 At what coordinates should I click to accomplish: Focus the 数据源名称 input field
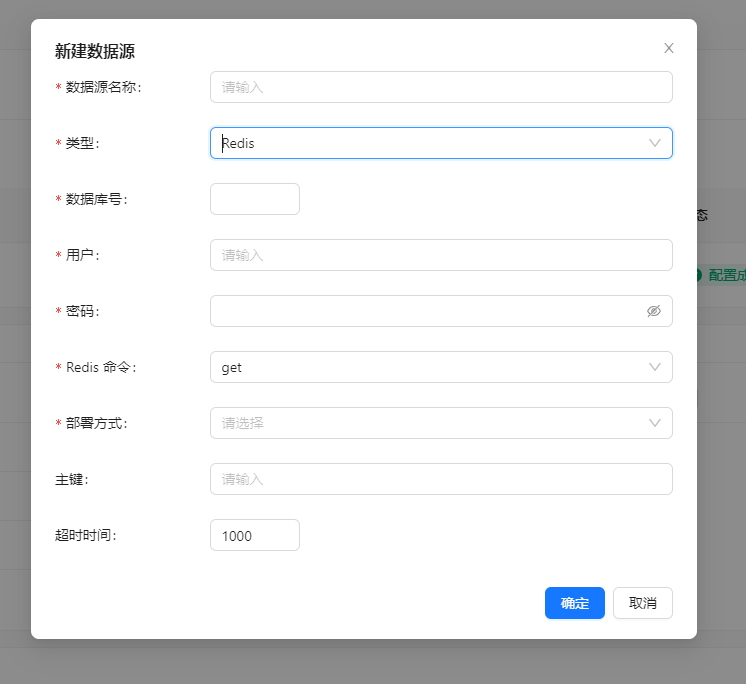441,87
